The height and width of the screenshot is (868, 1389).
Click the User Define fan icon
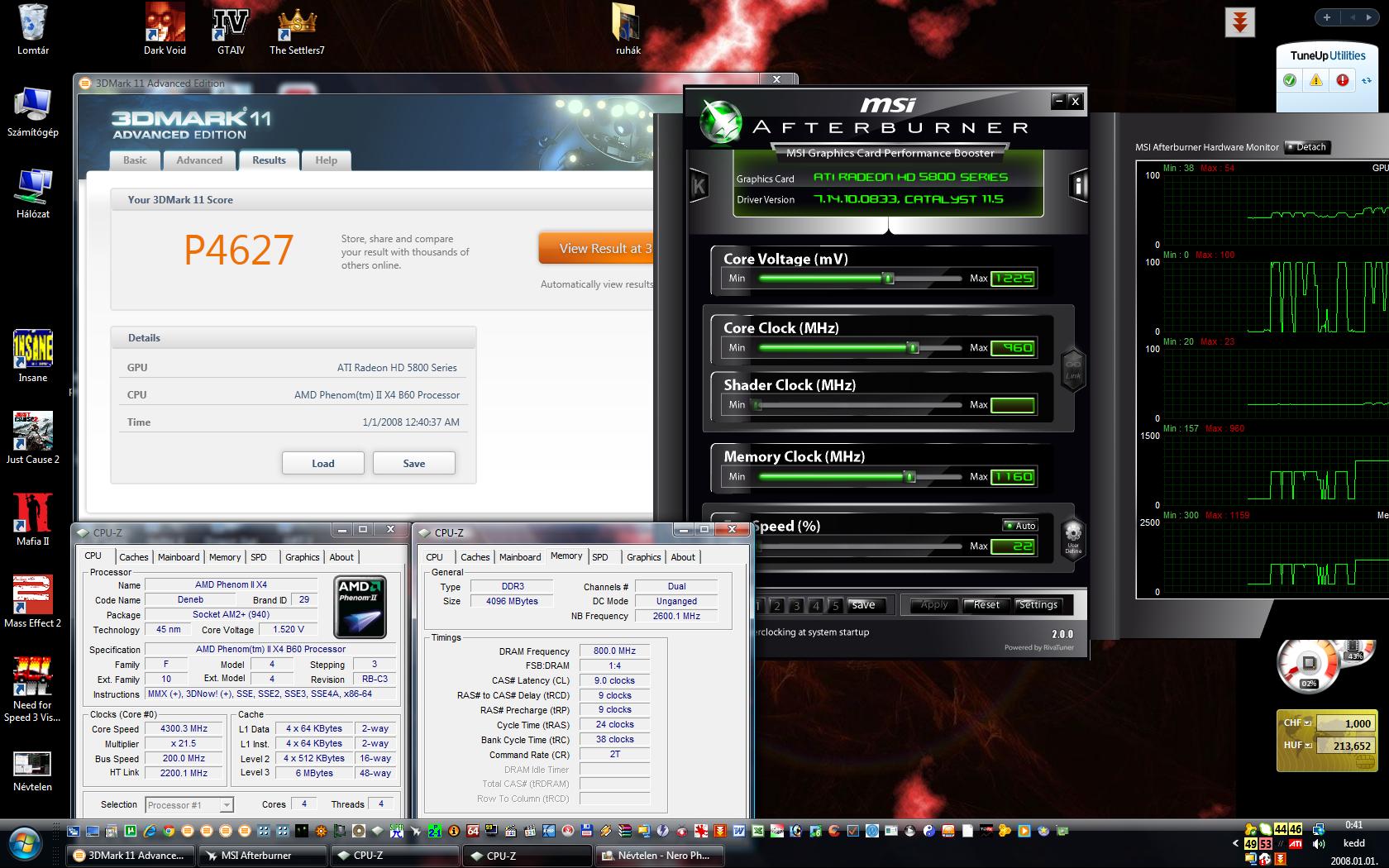tap(1072, 539)
